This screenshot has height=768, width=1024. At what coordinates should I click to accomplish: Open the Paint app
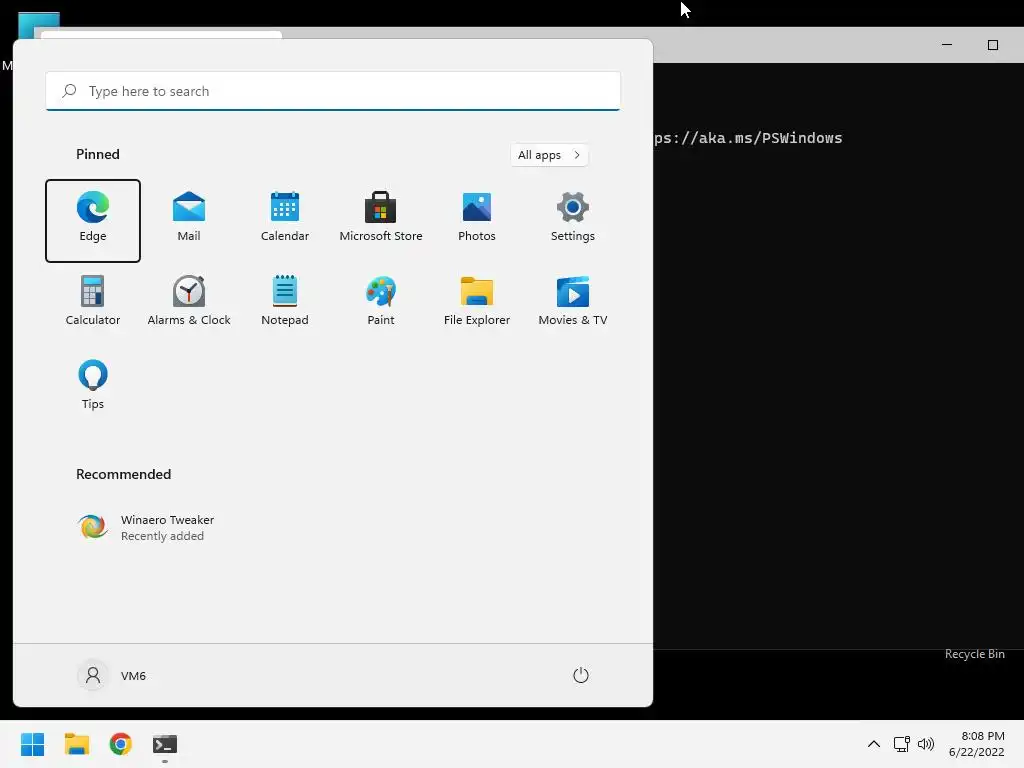point(381,304)
